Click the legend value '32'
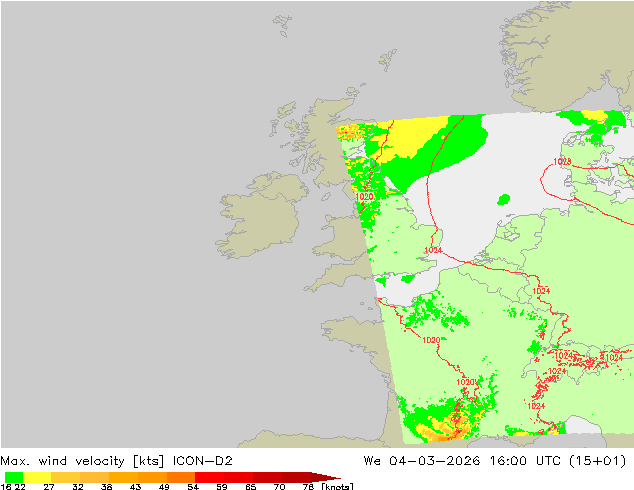Viewport: 634px width, 490px height. 78,487
